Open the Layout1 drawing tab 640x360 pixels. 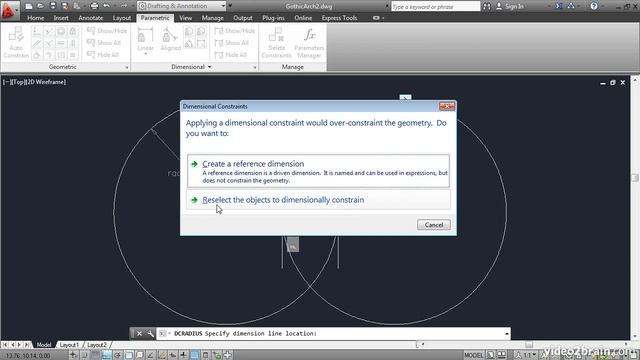click(x=69, y=345)
